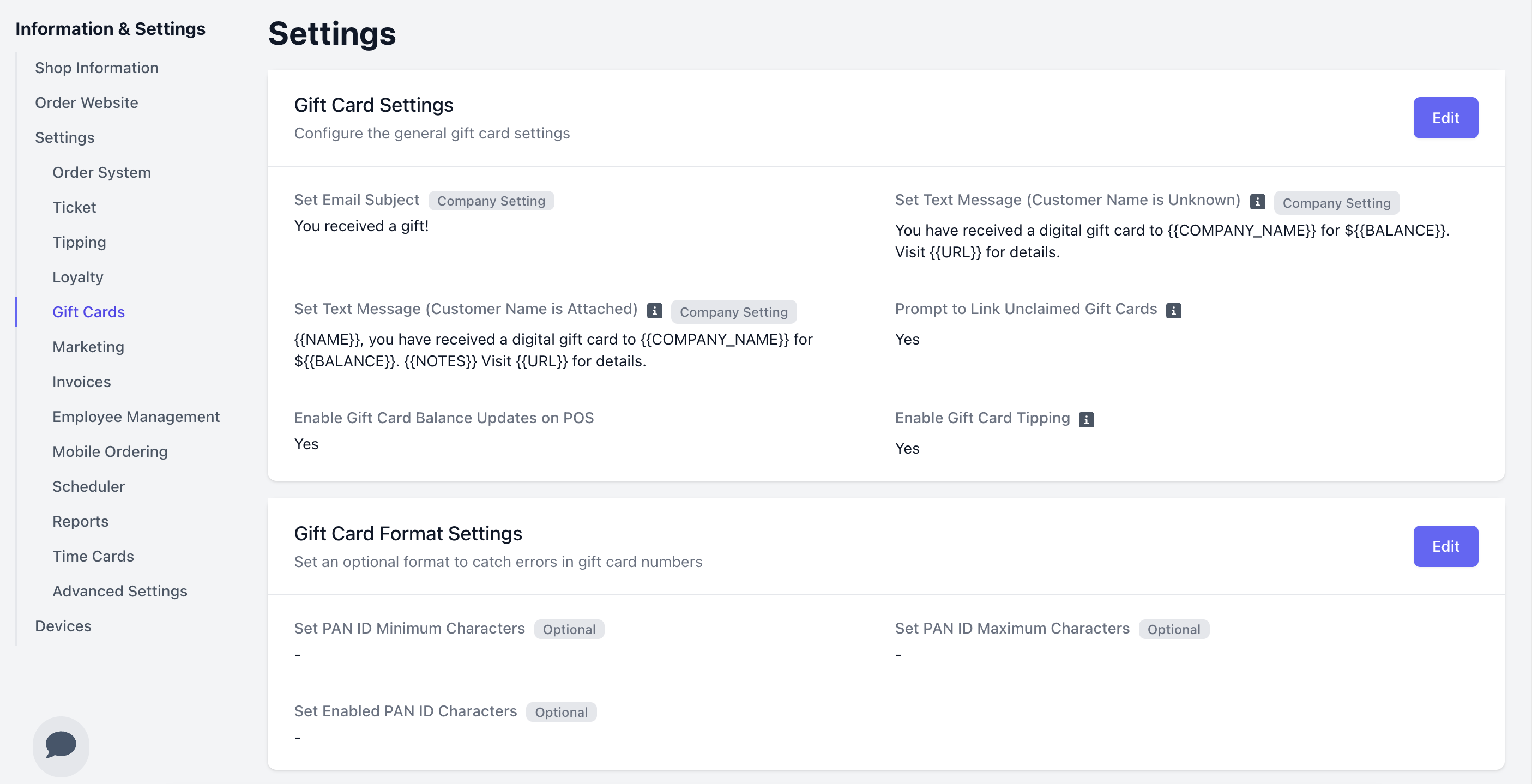Open the Ticket settings page

(x=74, y=207)
